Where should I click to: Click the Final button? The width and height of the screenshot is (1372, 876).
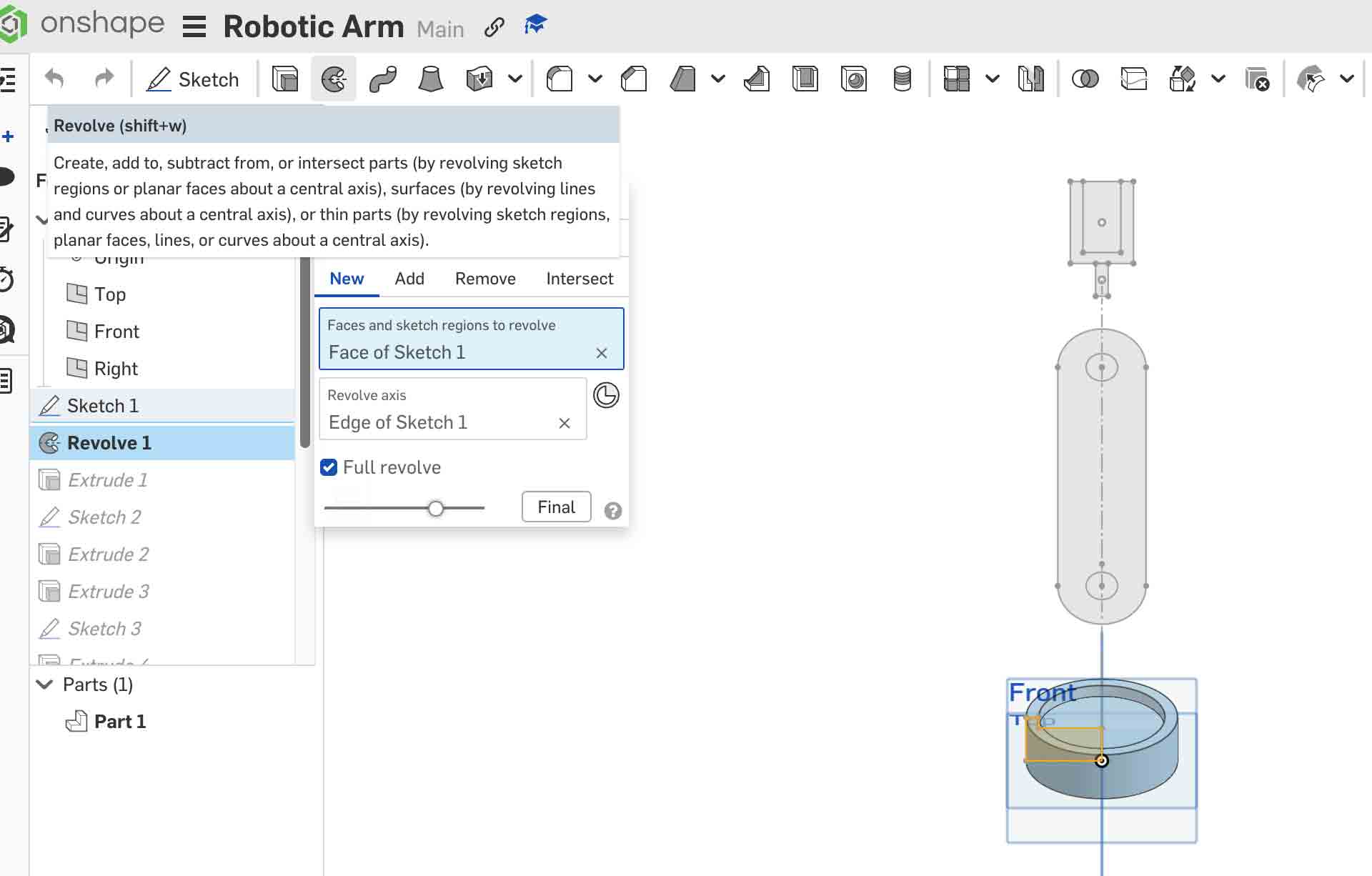(x=556, y=507)
